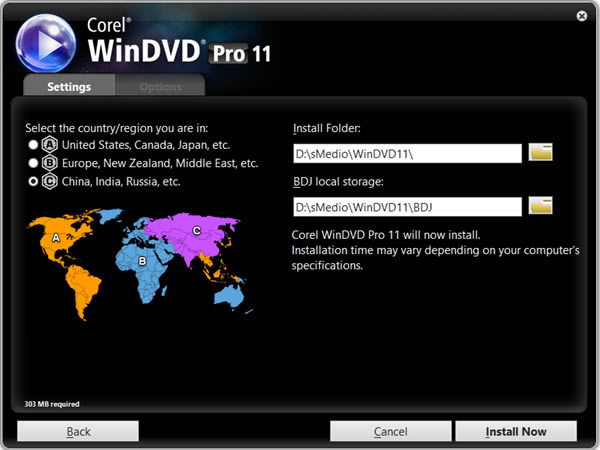Click the '303 MB required' text
The height and width of the screenshot is (450, 600).
[52, 404]
